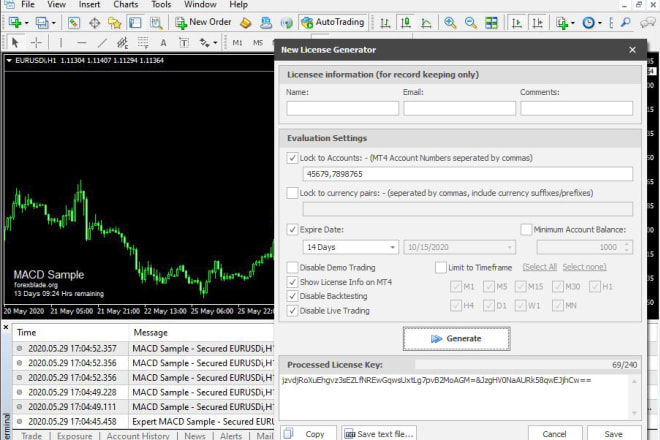This screenshot has width=660, height=440.
Task: Select the text 'A' tool
Action: click(163, 43)
